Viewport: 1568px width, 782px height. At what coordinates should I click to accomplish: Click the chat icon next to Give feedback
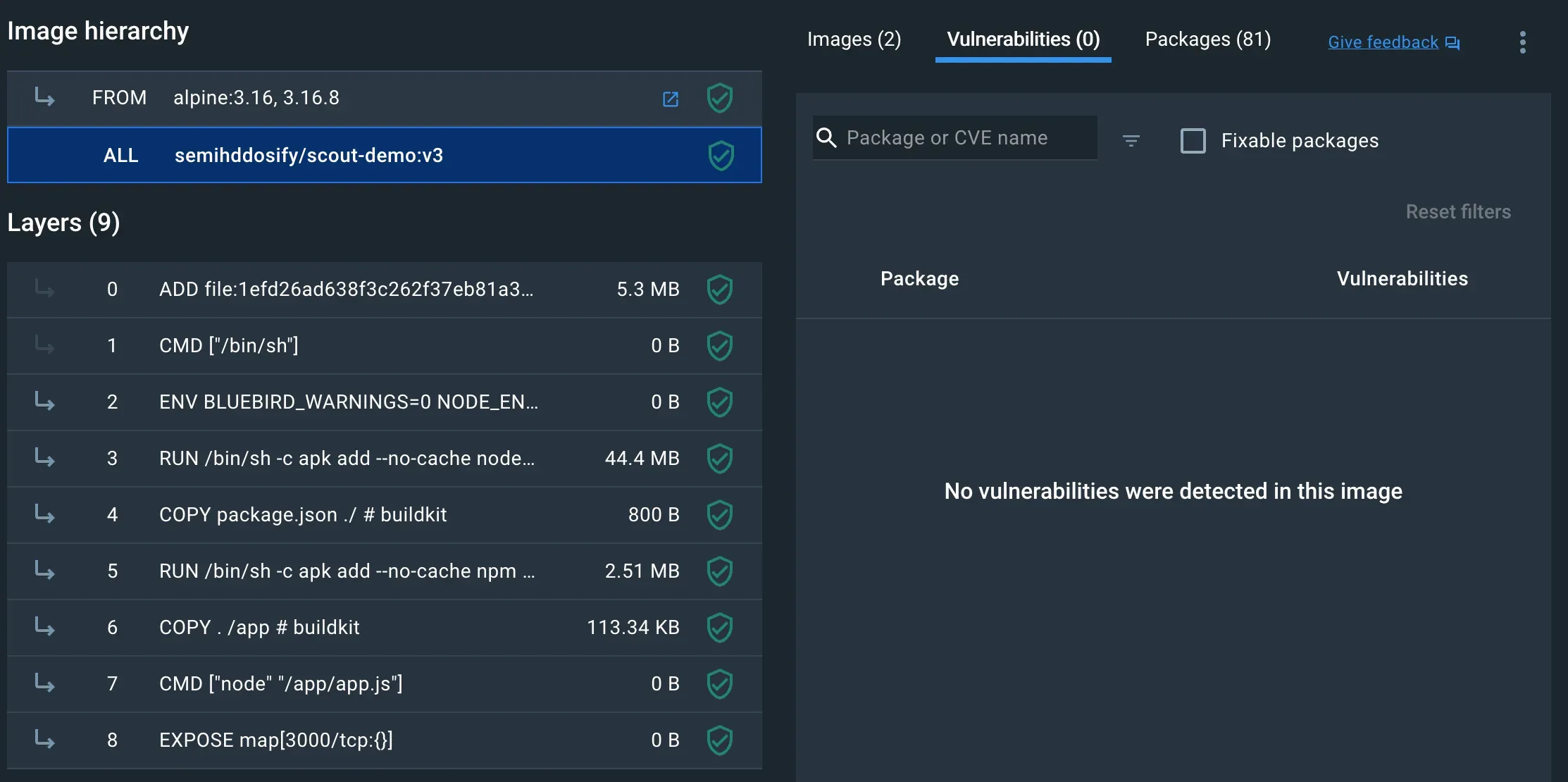(1452, 42)
